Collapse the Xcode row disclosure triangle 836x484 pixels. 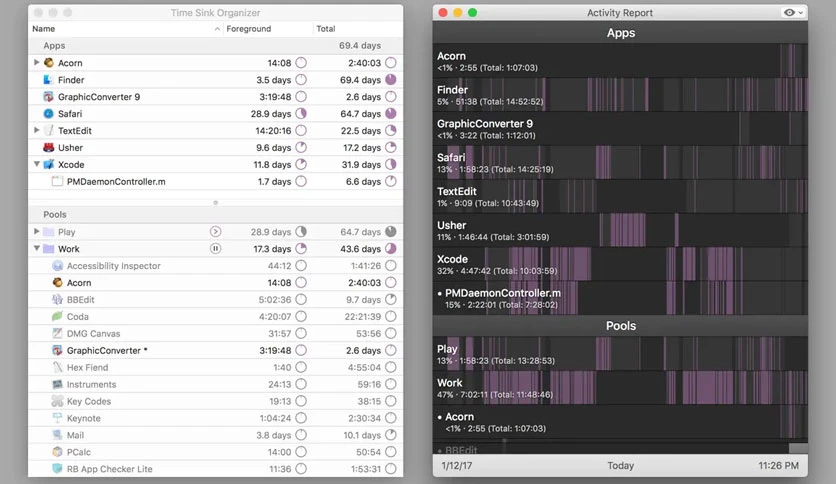[x=36, y=164]
